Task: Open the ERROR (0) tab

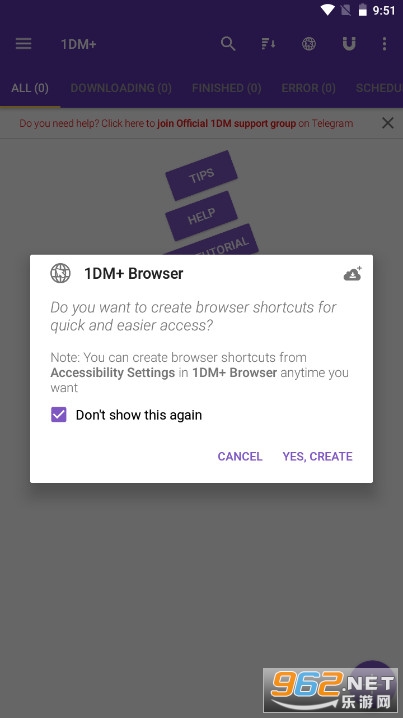Action: pos(308,88)
